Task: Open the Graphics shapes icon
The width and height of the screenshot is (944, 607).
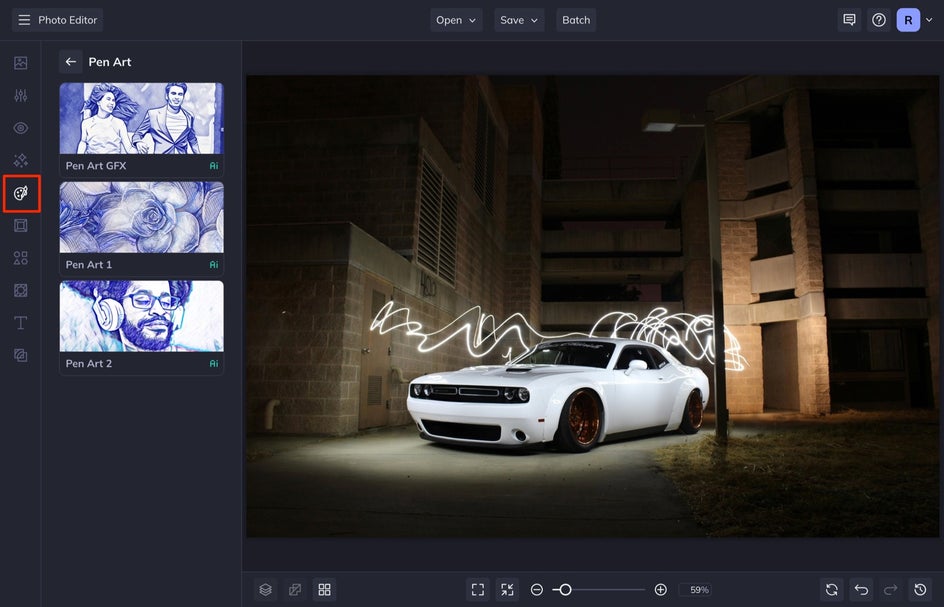Action: (20, 258)
